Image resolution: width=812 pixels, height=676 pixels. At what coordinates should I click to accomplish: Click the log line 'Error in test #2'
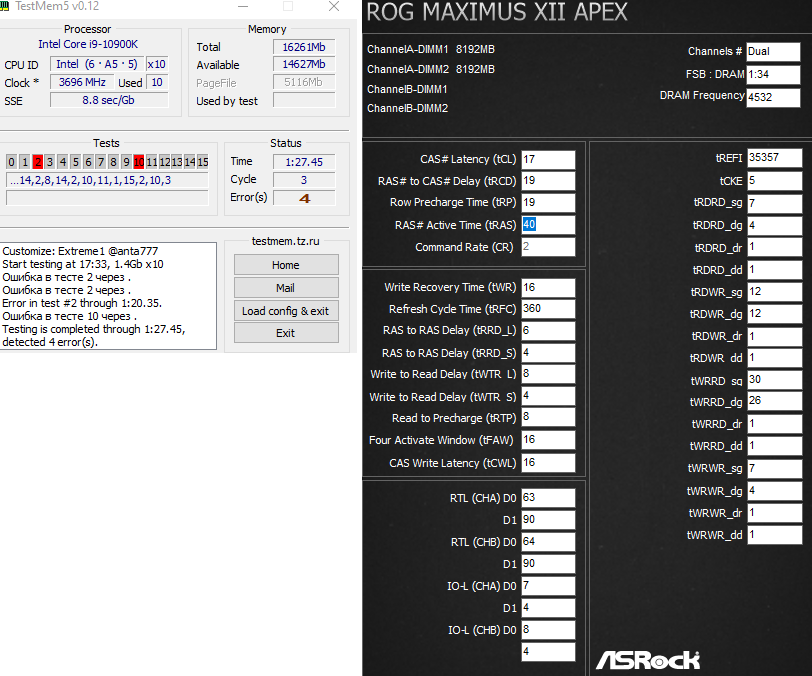82,303
